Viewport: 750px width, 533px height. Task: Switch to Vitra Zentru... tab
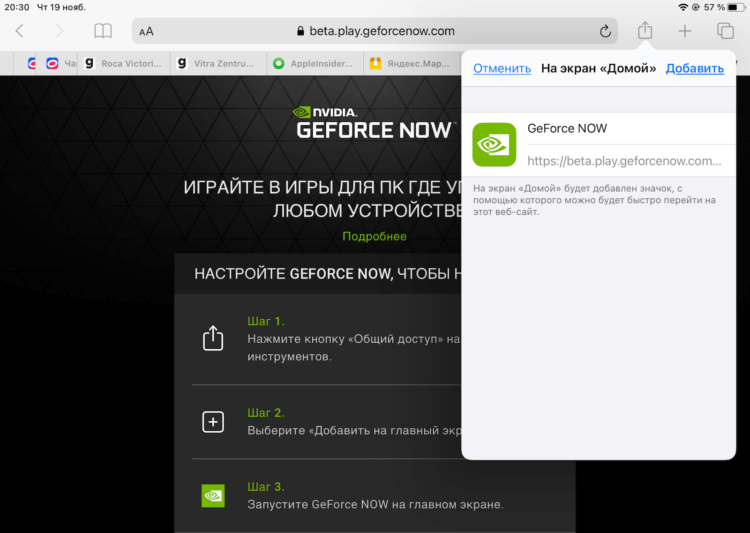[218, 64]
